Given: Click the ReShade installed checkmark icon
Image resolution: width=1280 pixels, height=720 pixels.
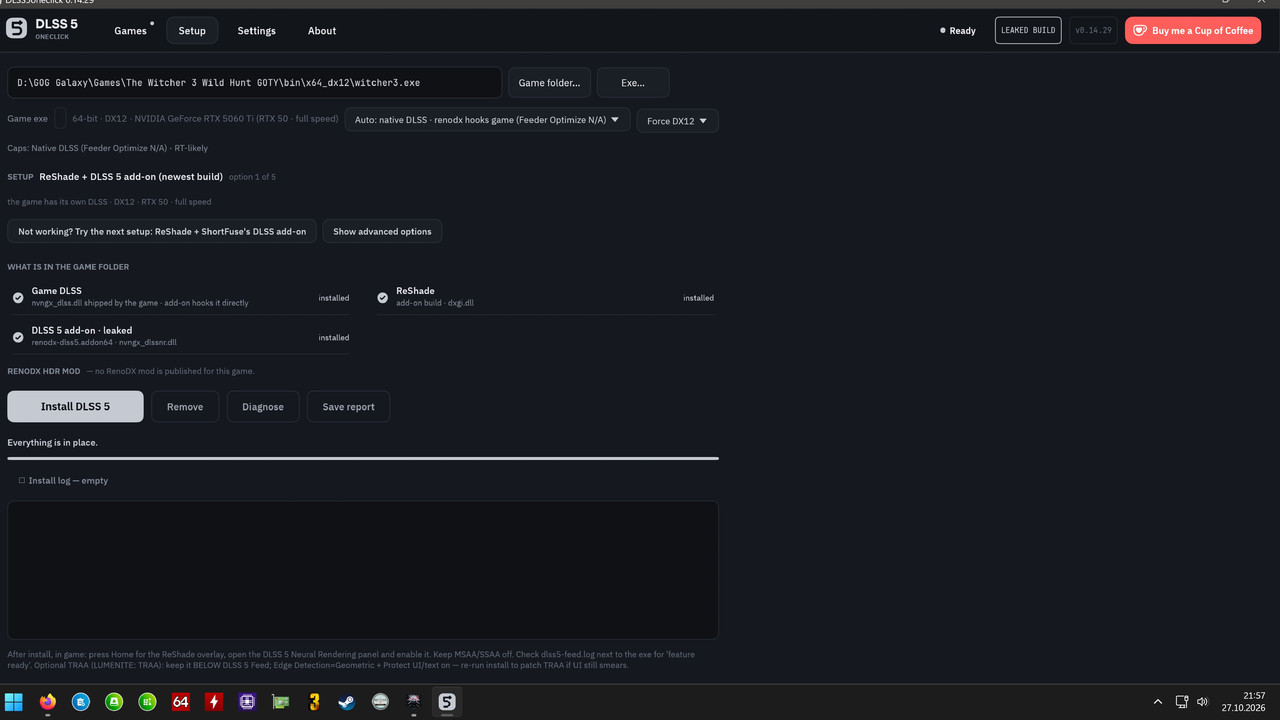Looking at the screenshot, I should click(x=383, y=298).
